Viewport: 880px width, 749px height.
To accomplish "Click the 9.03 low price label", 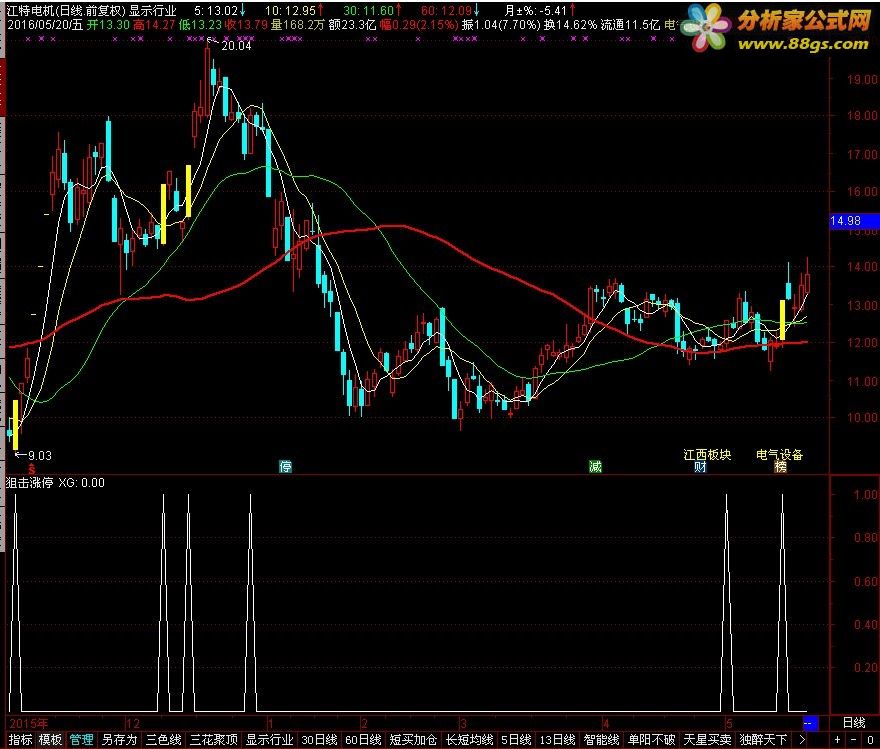I will coord(40,456).
